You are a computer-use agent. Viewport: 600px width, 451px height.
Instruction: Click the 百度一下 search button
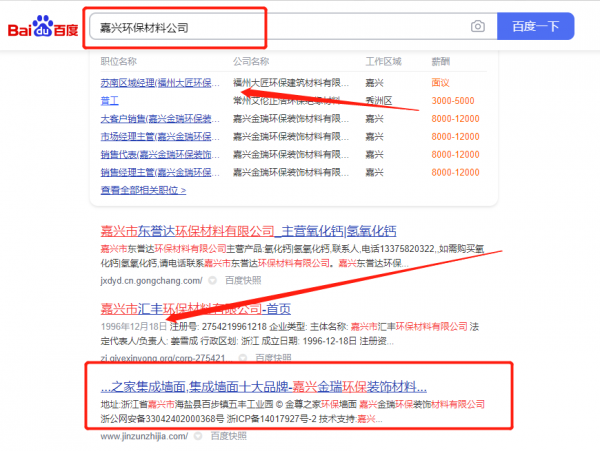(x=534, y=26)
